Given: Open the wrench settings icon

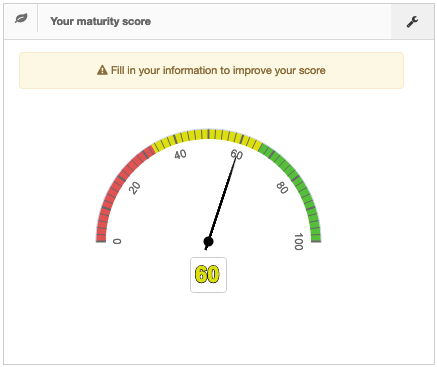Looking at the screenshot, I should 412,22.
